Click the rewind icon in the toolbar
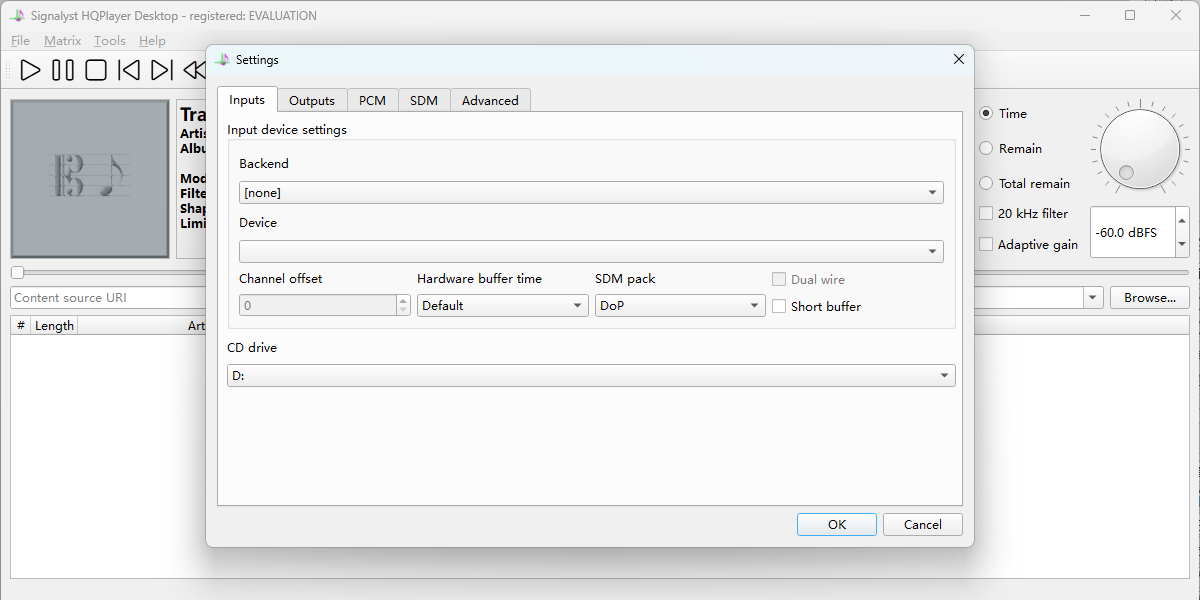1200x600 pixels. click(x=194, y=70)
